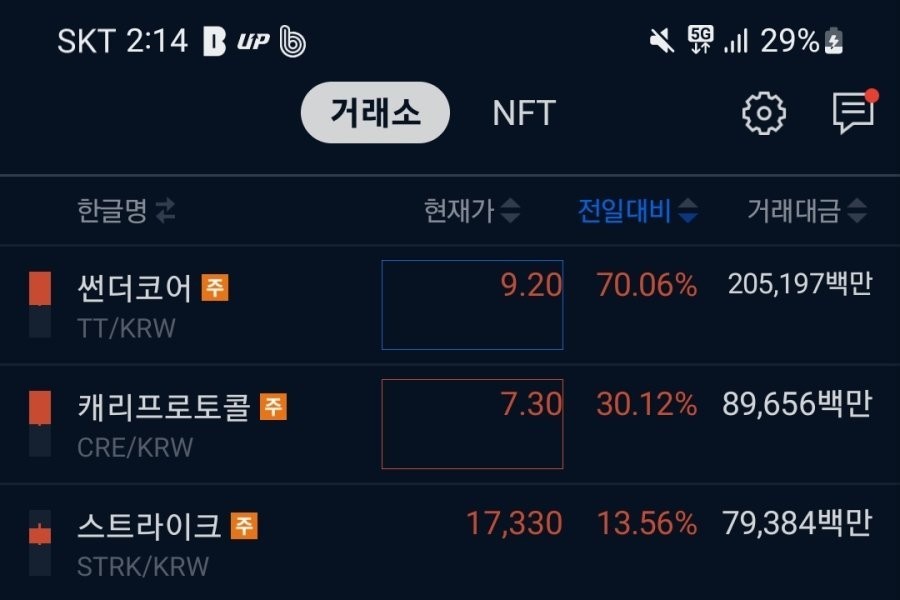Sort the list by 거래대금
Viewport: 900px width, 600px height.
tap(806, 211)
